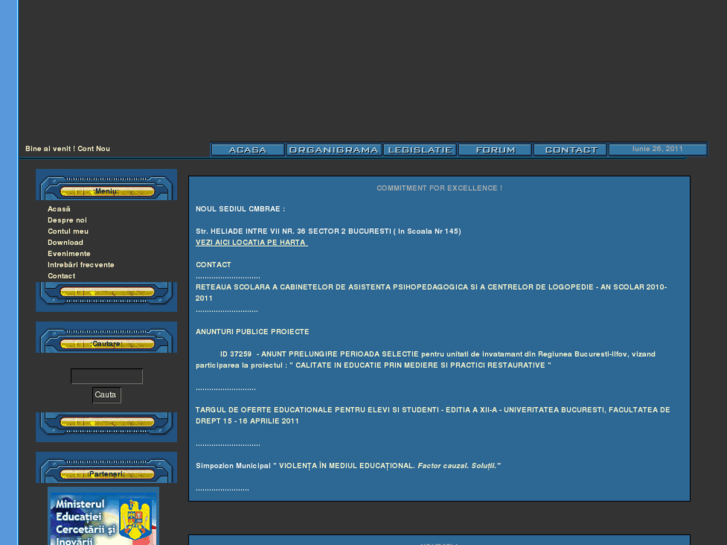Click the 'COMMITMENT FOR EXCELLENCE !' heading
This screenshot has width=727, height=545.
(439, 188)
